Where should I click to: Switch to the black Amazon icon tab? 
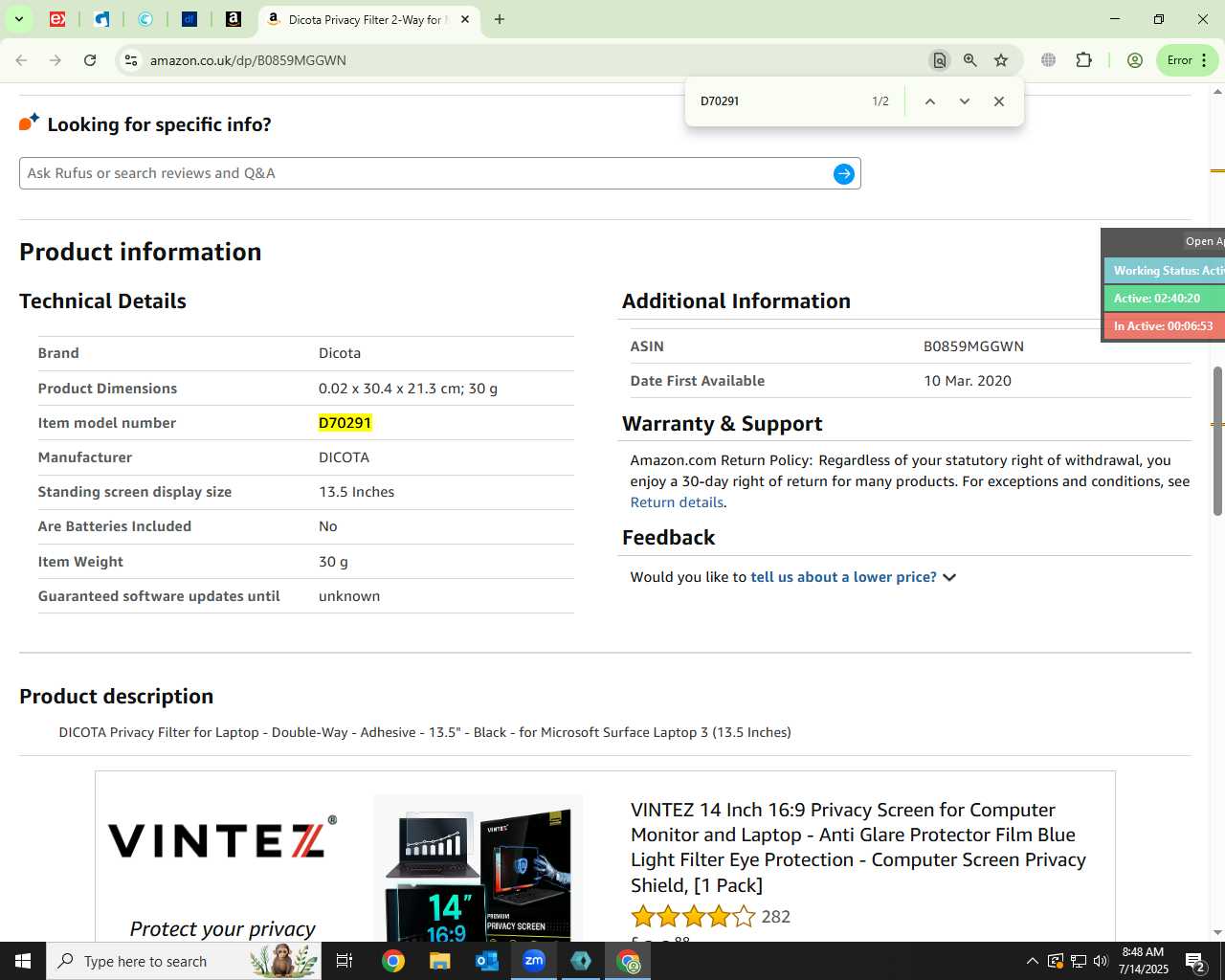click(234, 19)
